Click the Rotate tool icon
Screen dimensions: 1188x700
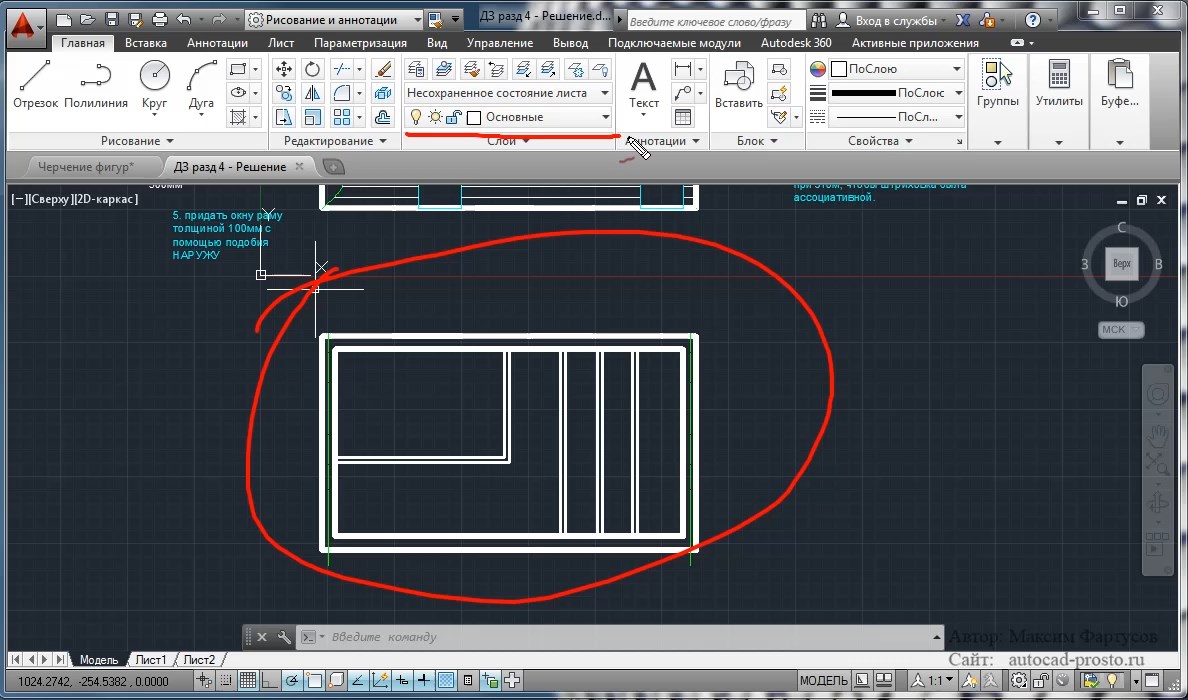pyautogui.click(x=313, y=69)
